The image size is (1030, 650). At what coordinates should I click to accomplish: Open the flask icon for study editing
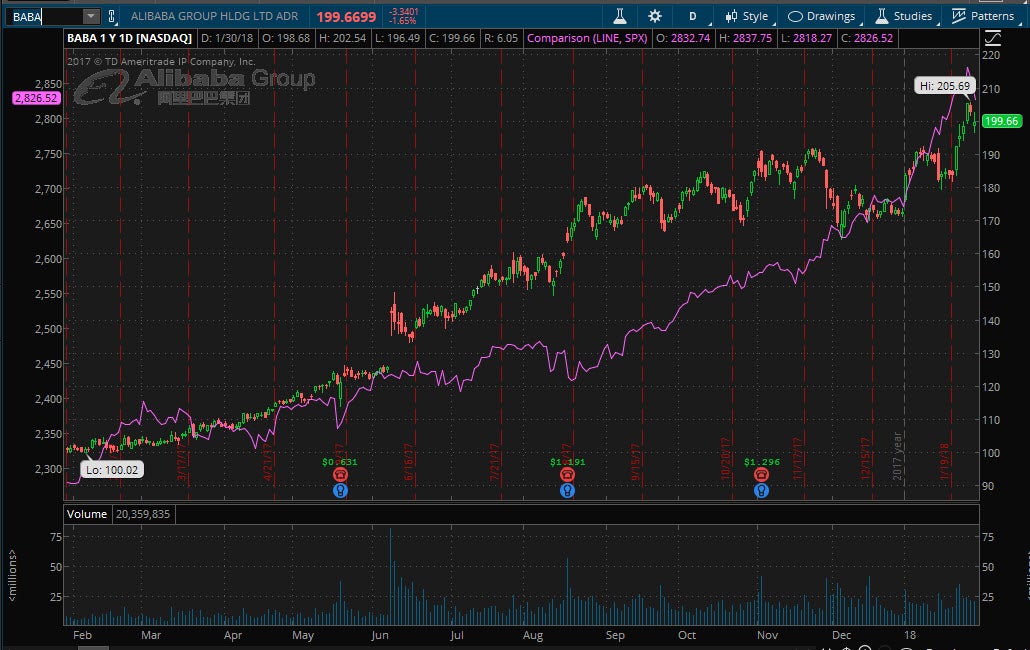[x=619, y=16]
